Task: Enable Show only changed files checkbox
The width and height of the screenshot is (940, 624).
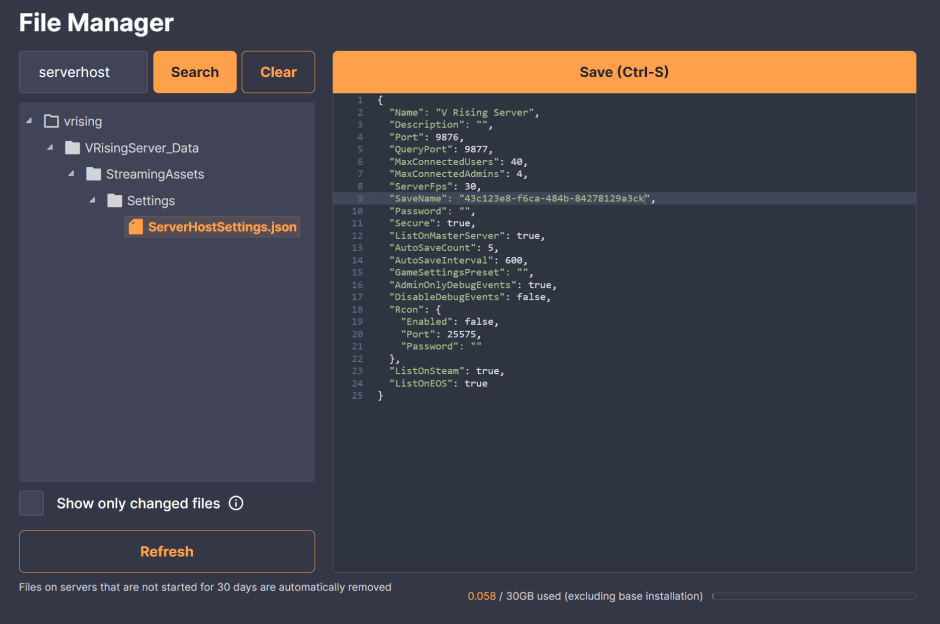Action: point(32,503)
